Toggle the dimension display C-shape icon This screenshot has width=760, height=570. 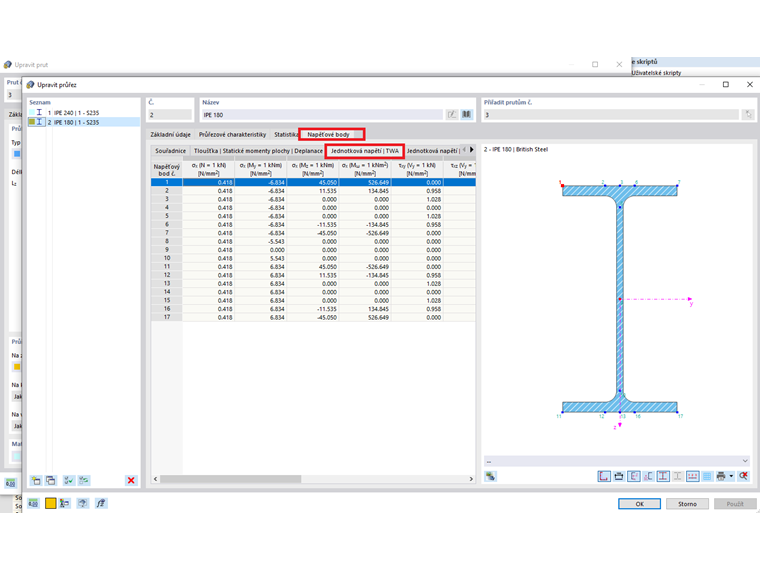coord(648,476)
